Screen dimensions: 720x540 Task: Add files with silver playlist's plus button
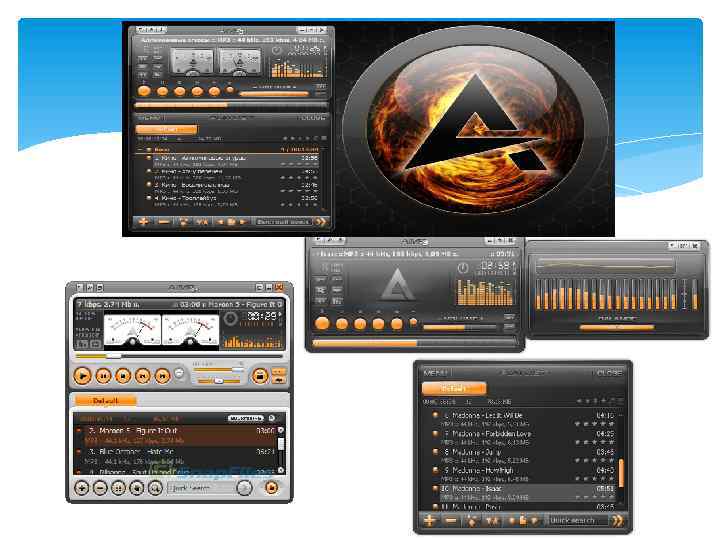82,488
